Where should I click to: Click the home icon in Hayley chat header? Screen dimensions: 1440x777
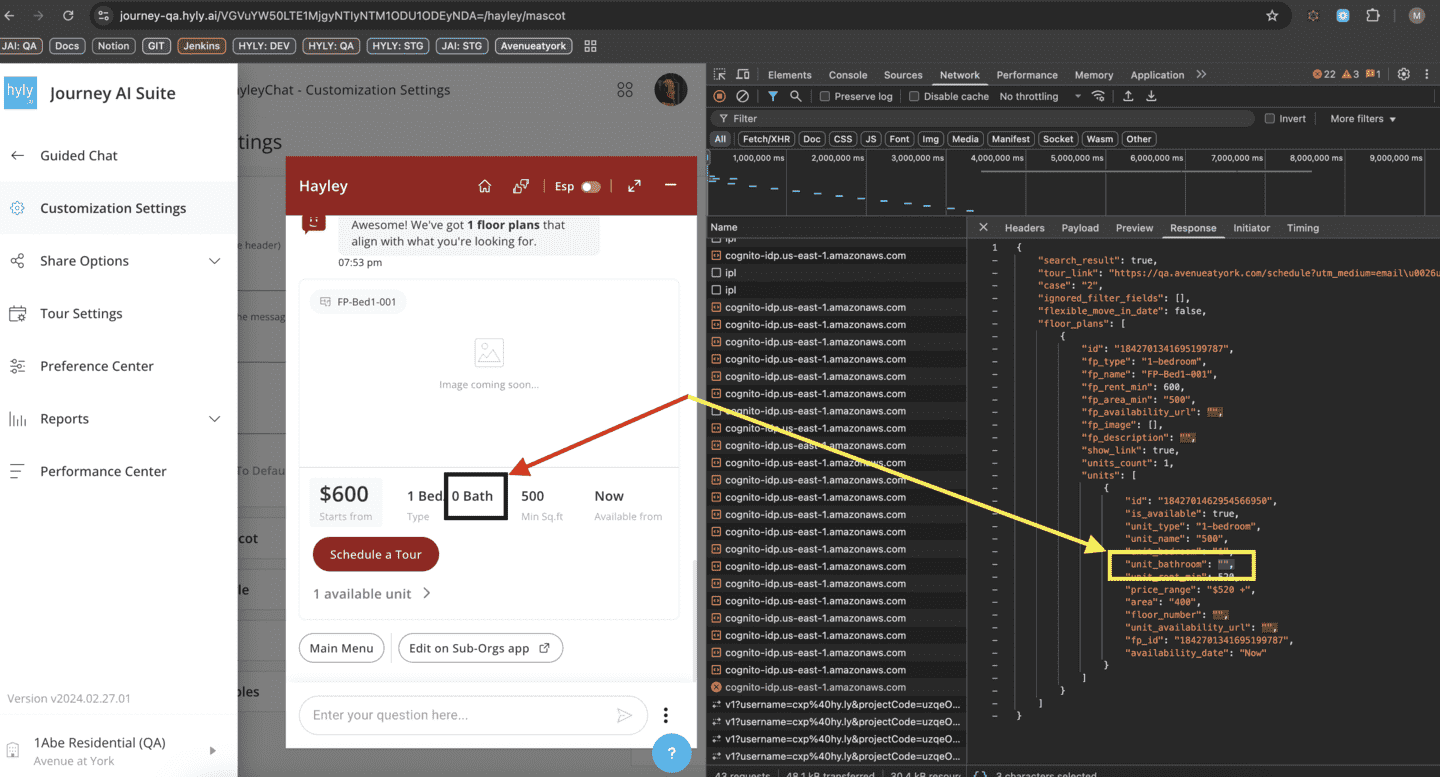[485, 186]
